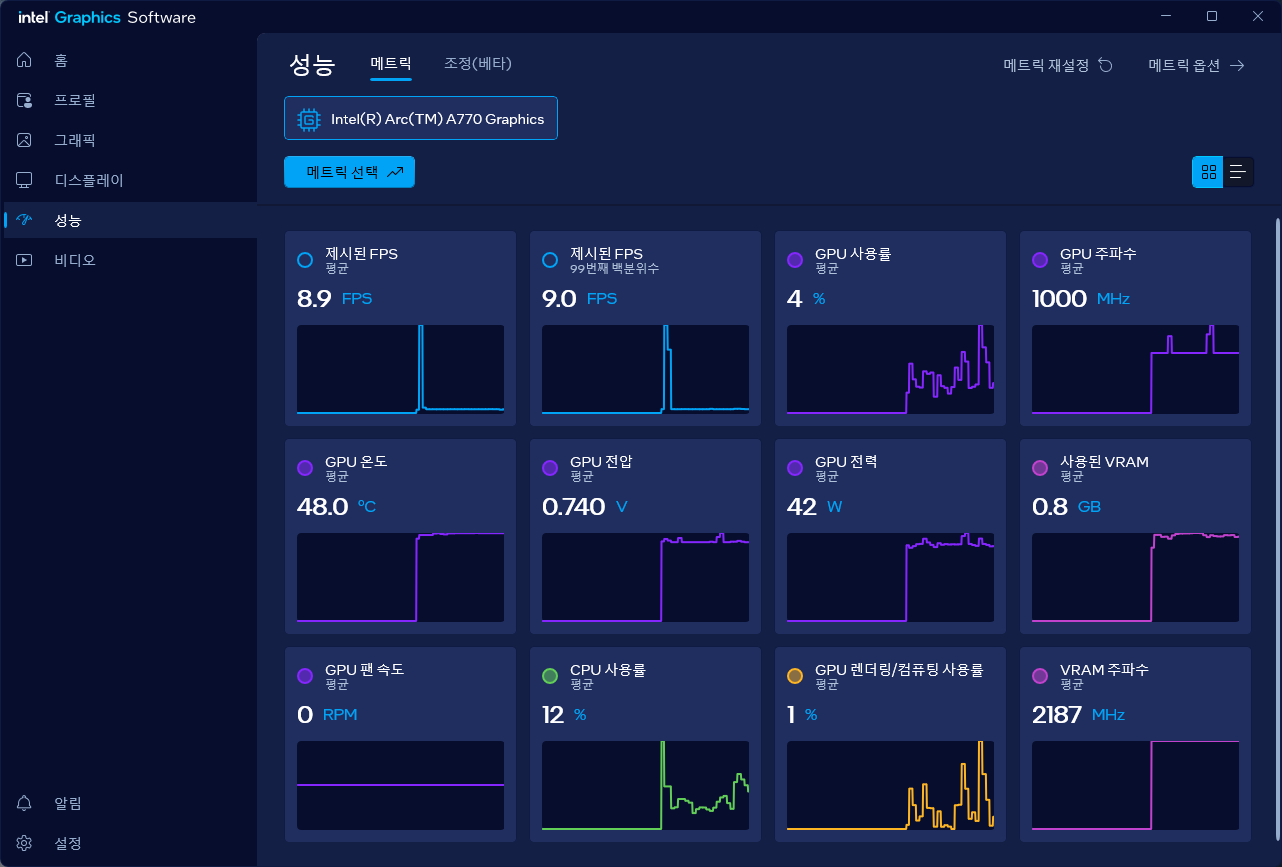The height and width of the screenshot is (867, 1282).
Task: Select the Intel(R) Arc(TM) A770 Graphics button
Action: (x=421, y=118)
